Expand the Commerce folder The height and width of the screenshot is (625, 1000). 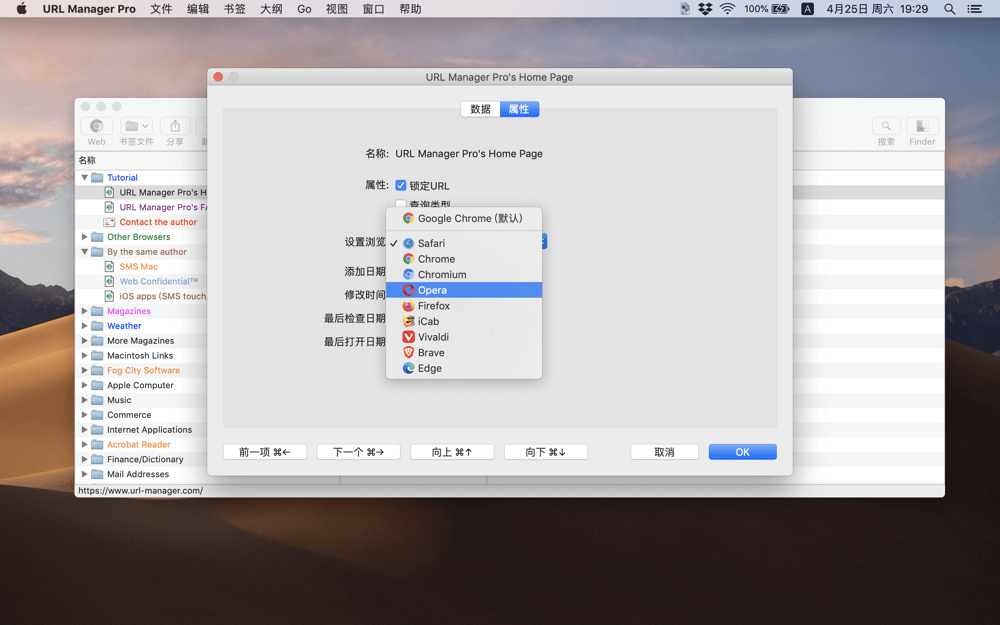click(x=84, y=415)
